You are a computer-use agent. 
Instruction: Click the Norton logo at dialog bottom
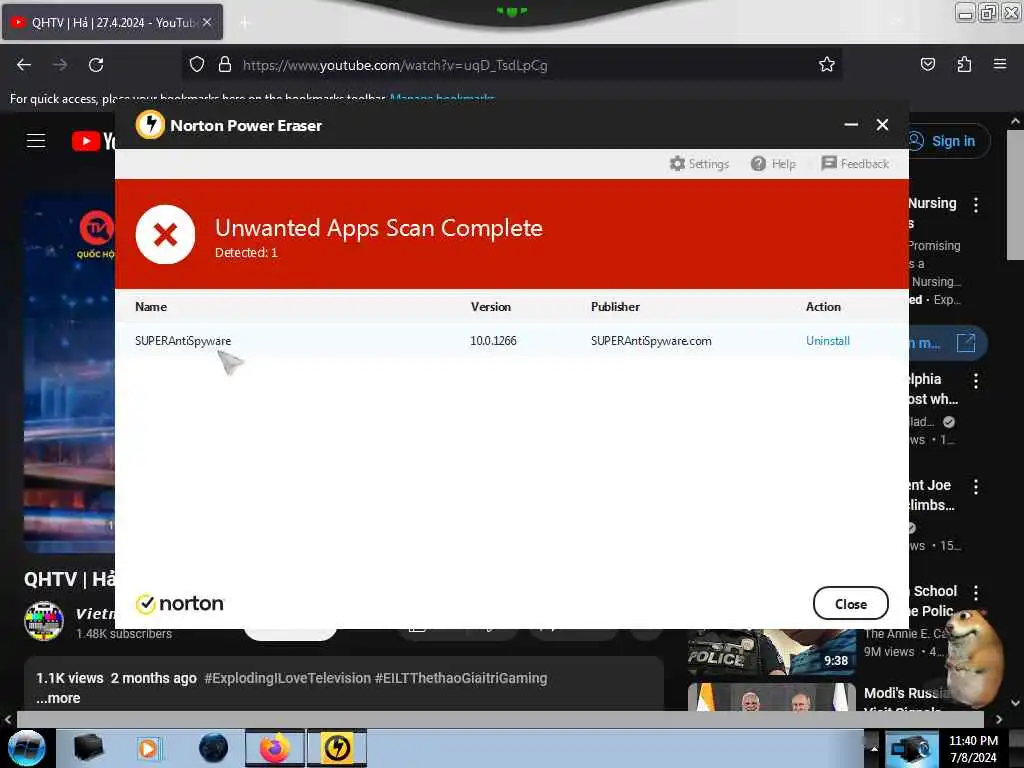(x=180, y=604)
